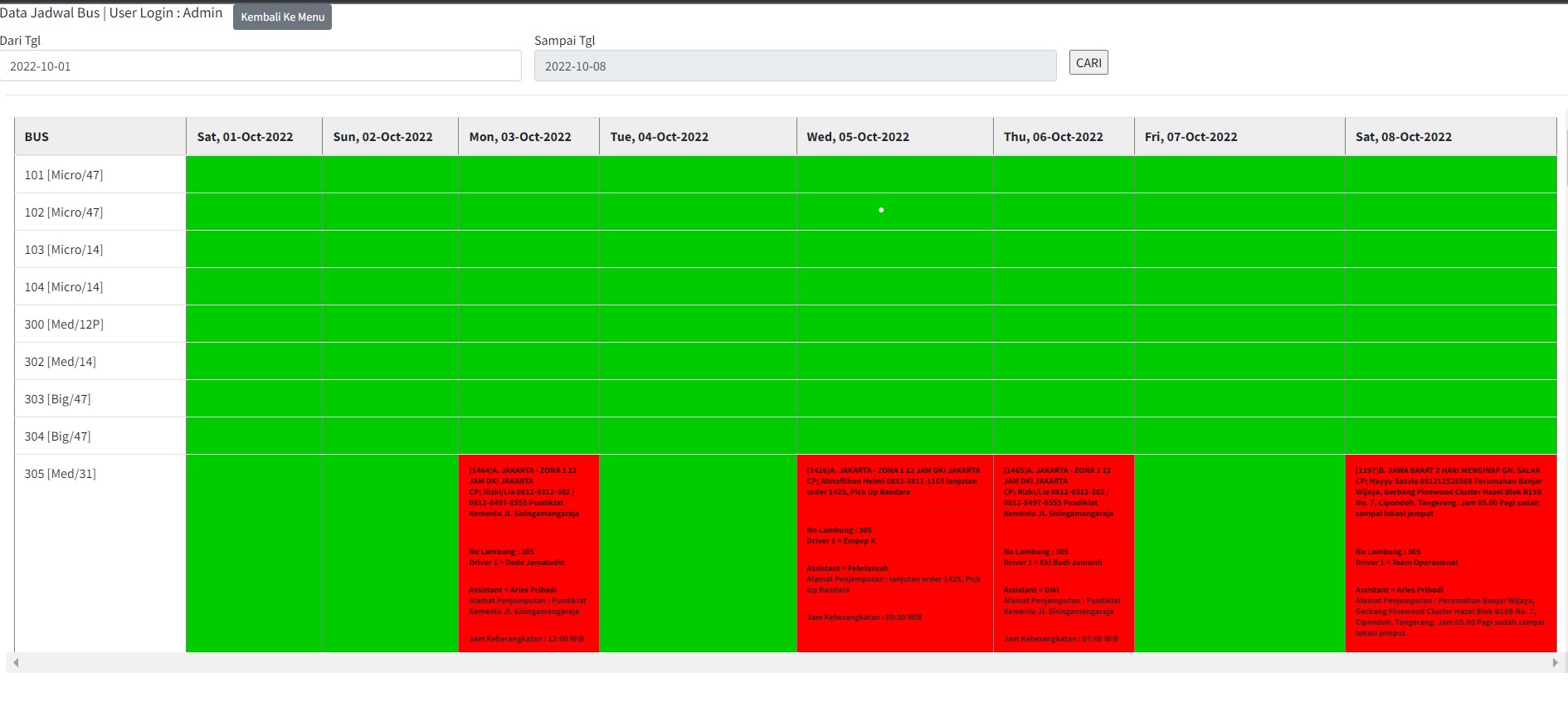Click green cell for bus 102 on Sat, 01-Oct-2022

pos(254,212)
